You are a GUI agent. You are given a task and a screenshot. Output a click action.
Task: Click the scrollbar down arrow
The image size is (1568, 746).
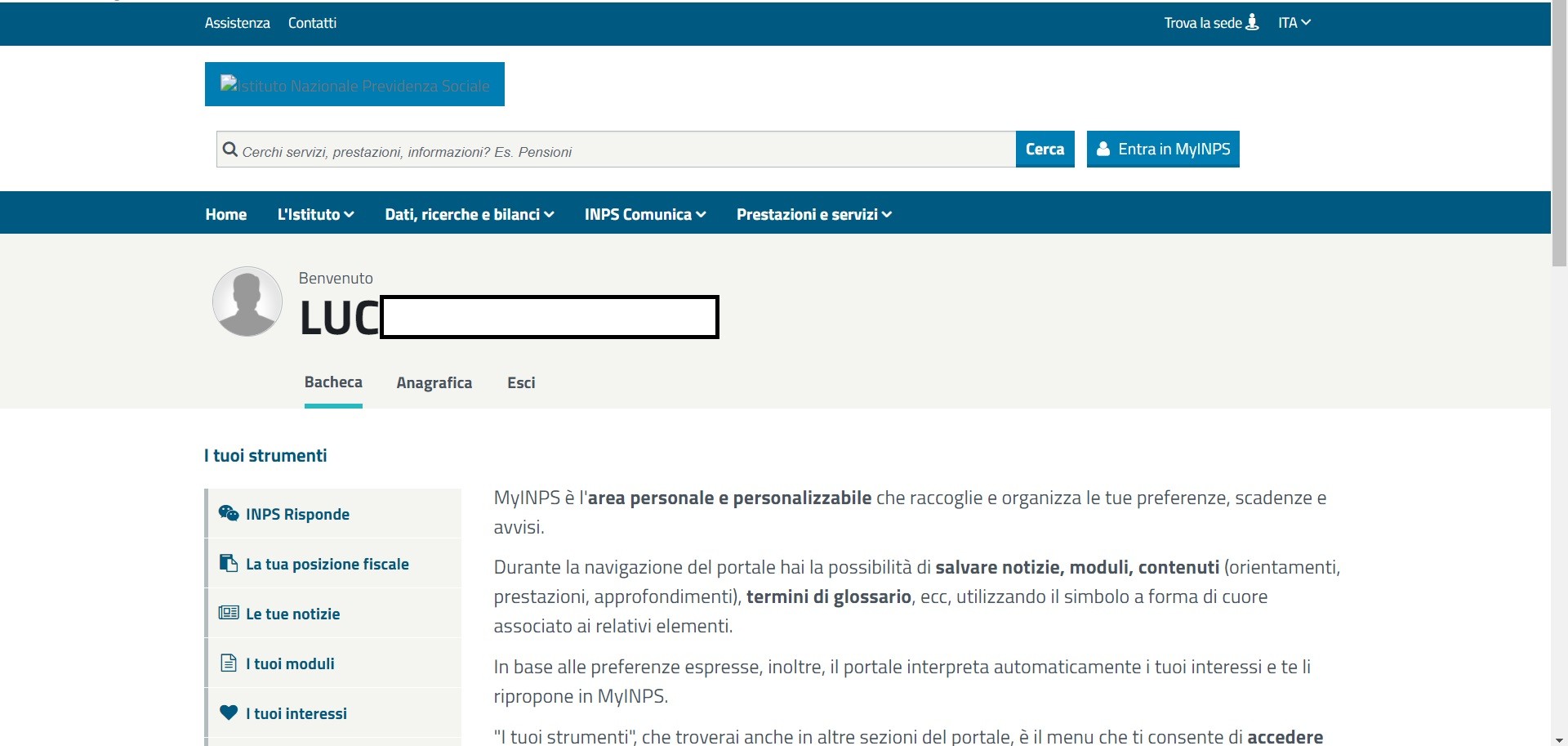(x=1559, y=739)
